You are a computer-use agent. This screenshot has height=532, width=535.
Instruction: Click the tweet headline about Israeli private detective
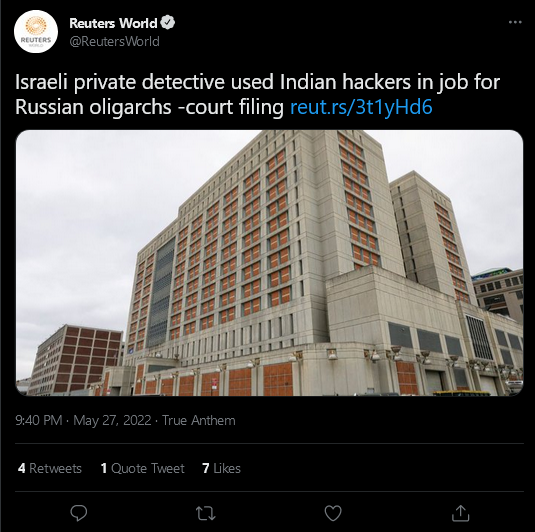tap(258, 95)
